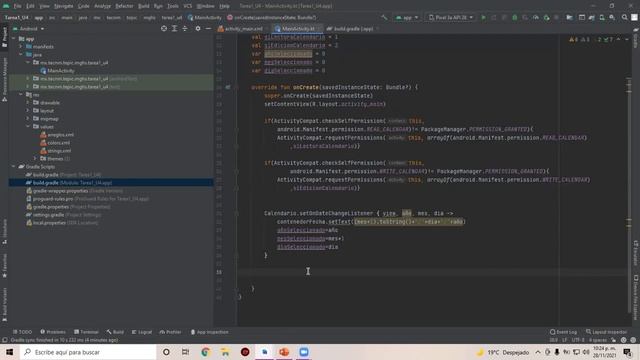Open File Explorer from the taskbar
This screenshot has width=640, height=360.
225,352
